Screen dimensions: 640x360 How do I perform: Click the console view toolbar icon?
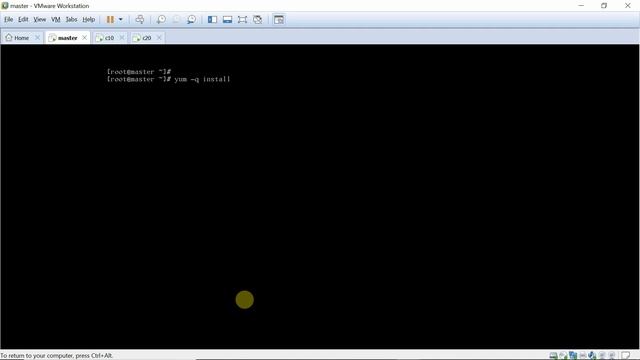[279, 20]
